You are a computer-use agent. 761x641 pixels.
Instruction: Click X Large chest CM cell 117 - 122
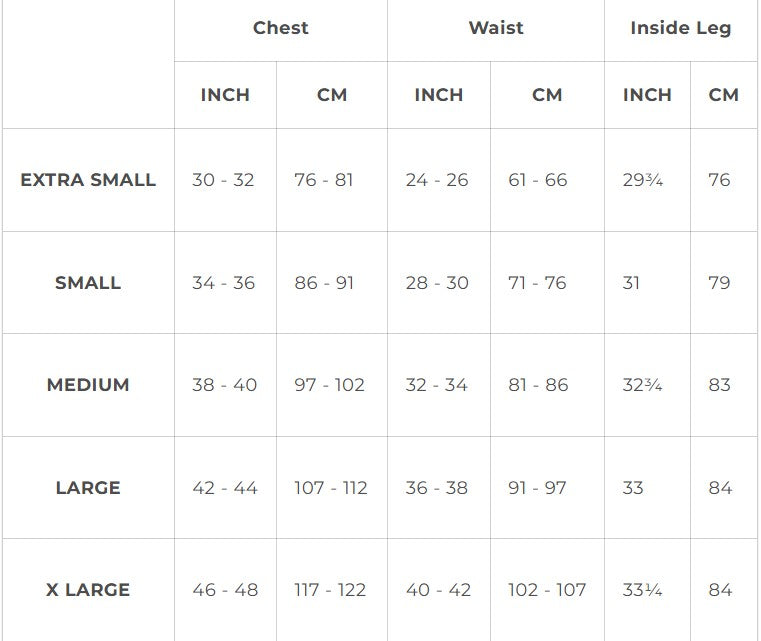click(x=330, y=590)
